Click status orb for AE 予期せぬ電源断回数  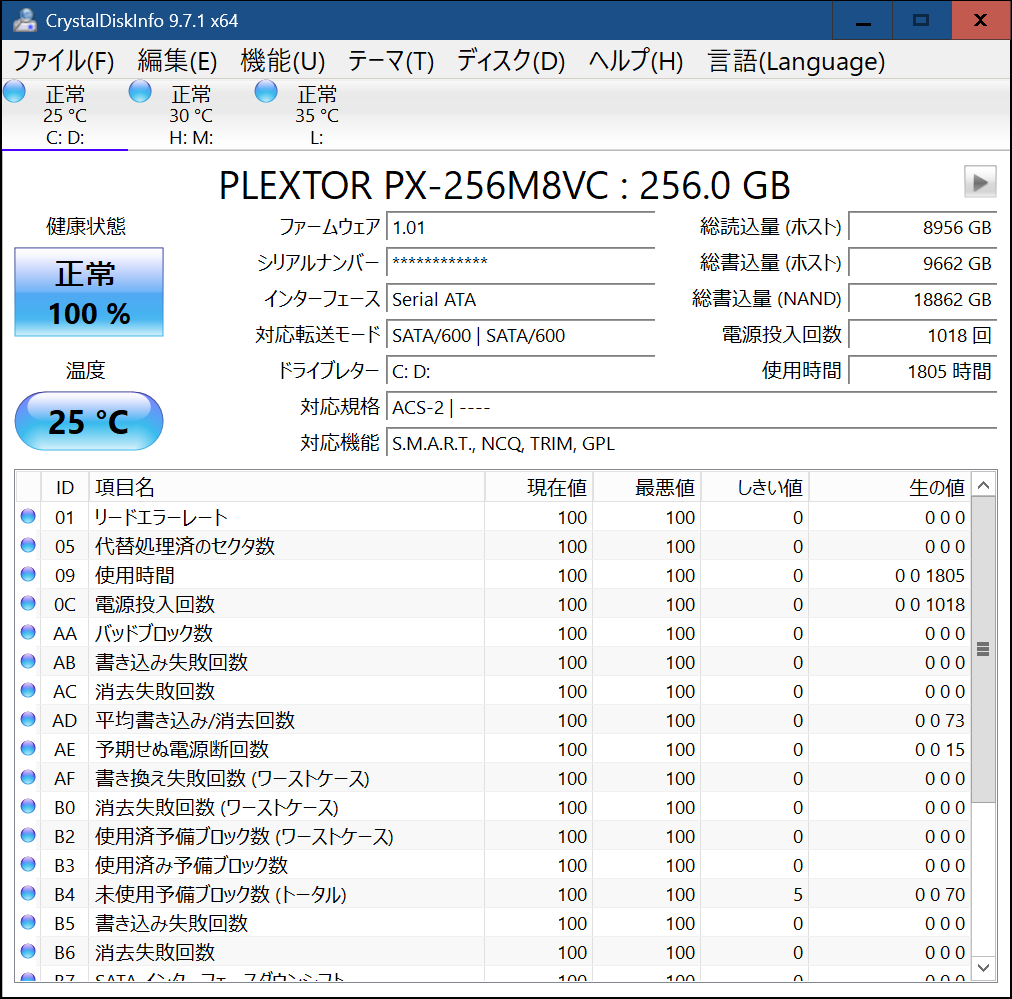click(28, 749)
